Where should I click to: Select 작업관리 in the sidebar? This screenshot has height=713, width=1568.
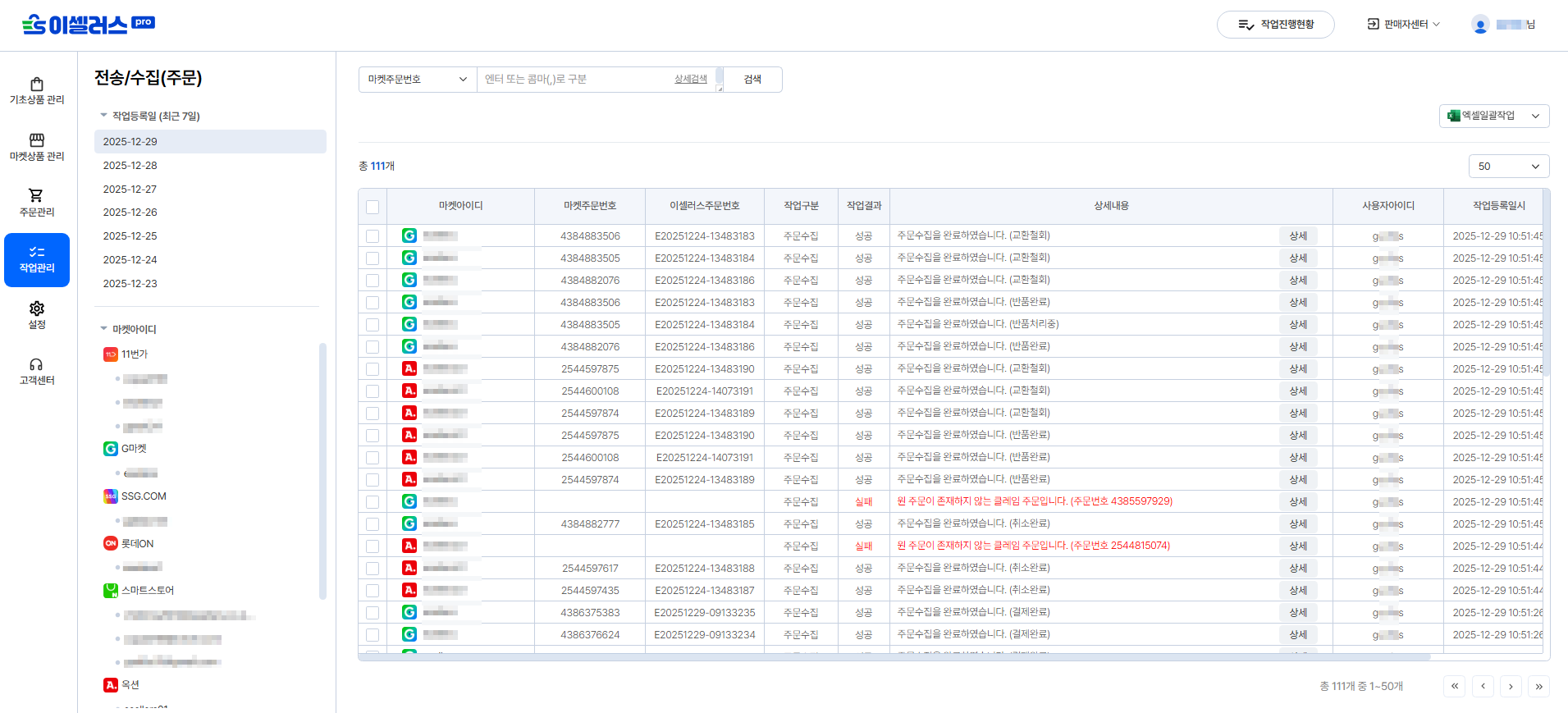click(x=37, y=260)
